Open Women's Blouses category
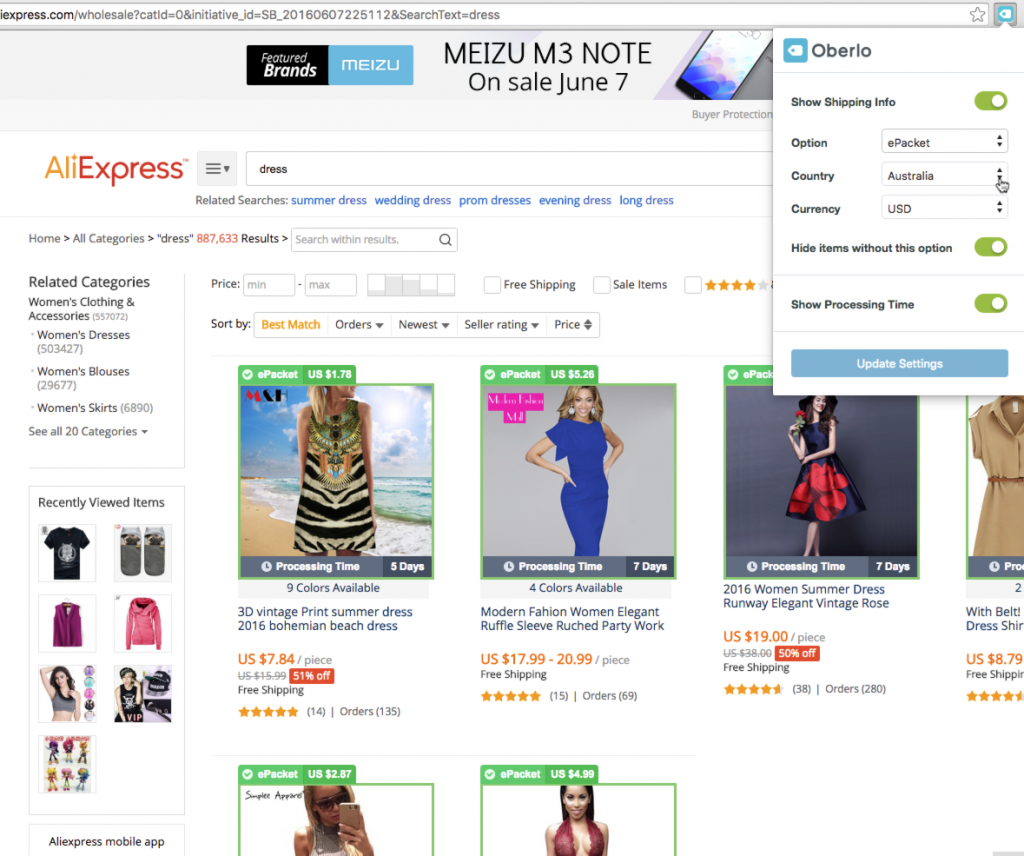 point(84,372)
